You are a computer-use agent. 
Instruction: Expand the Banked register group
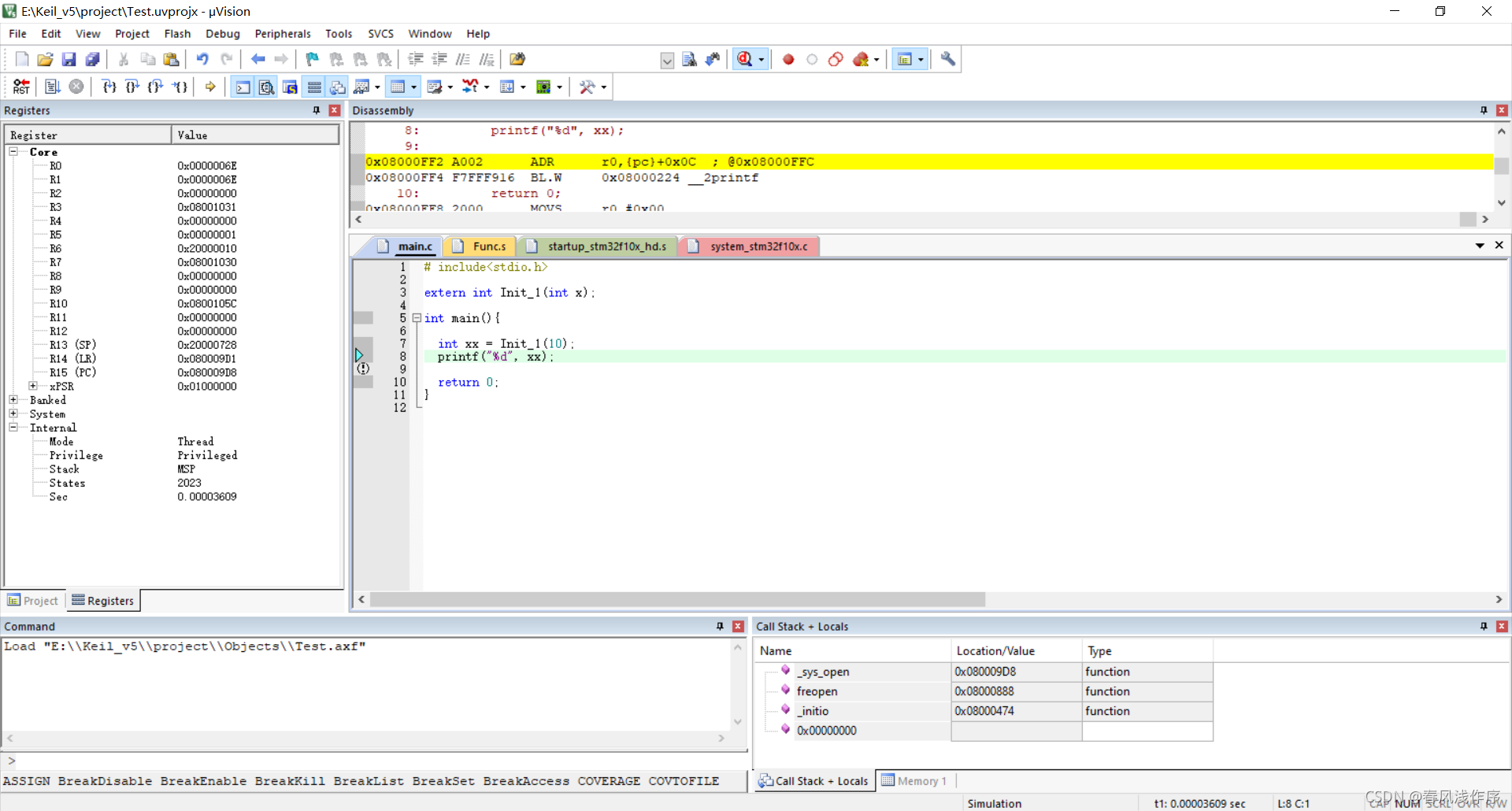13,399
